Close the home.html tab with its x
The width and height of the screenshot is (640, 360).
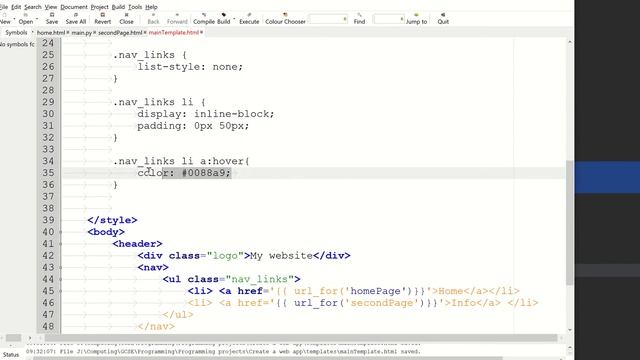(x=68, y=32)
